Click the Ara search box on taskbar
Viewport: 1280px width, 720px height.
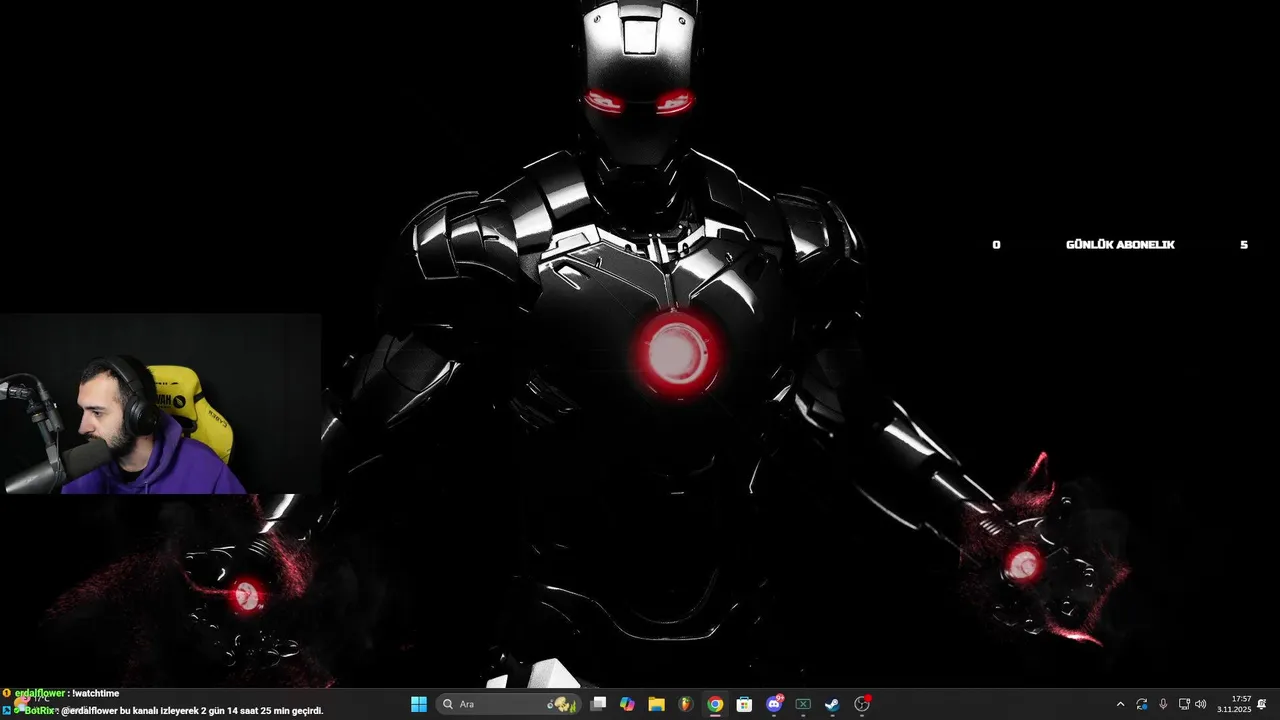[508, 704]
